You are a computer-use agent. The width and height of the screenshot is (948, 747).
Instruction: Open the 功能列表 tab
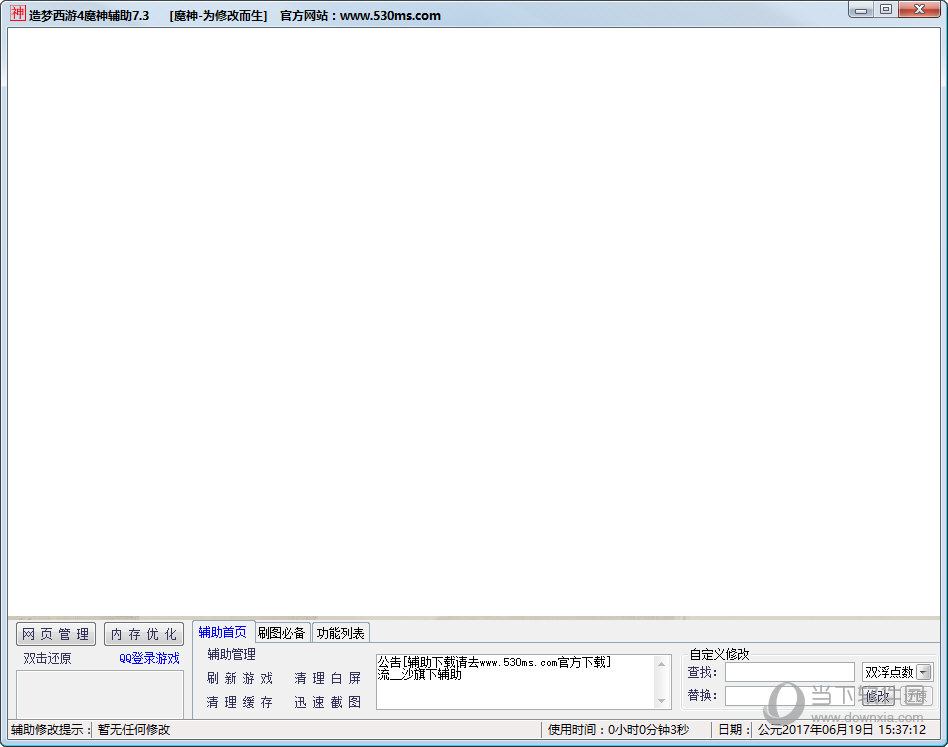[340, 633]
